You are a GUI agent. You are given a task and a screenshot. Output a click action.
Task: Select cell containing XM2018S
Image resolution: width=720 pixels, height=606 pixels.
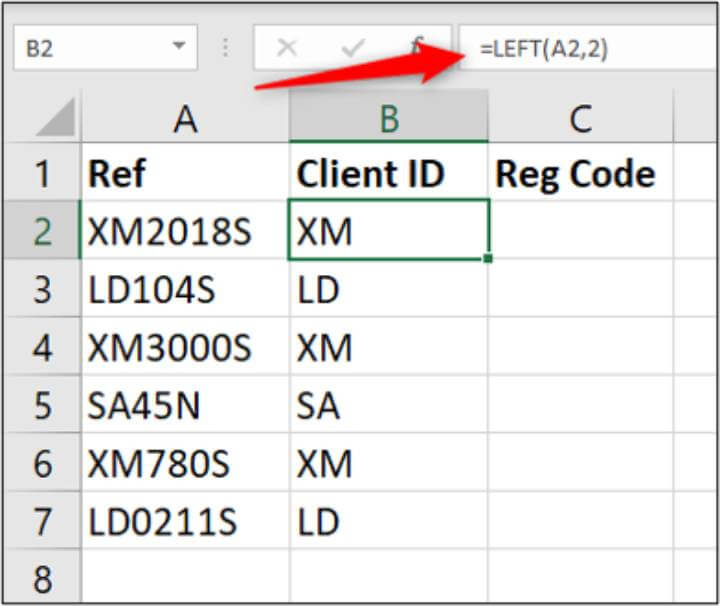pos(185,232)
